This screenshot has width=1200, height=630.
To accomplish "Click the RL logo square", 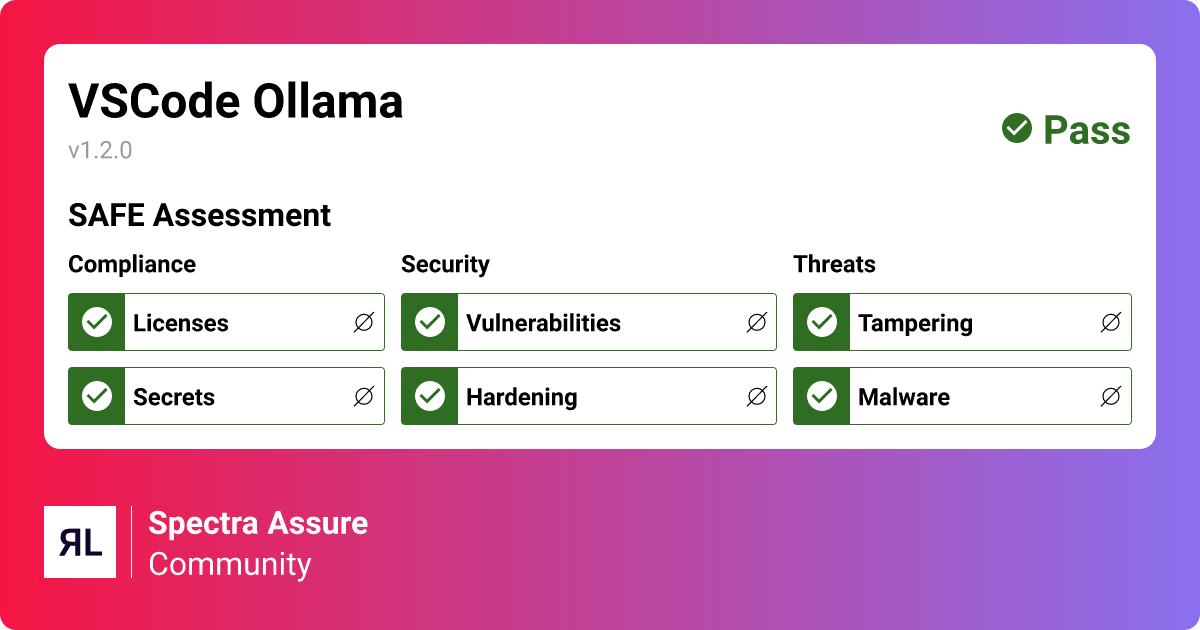I will click(x=80, y=542).
